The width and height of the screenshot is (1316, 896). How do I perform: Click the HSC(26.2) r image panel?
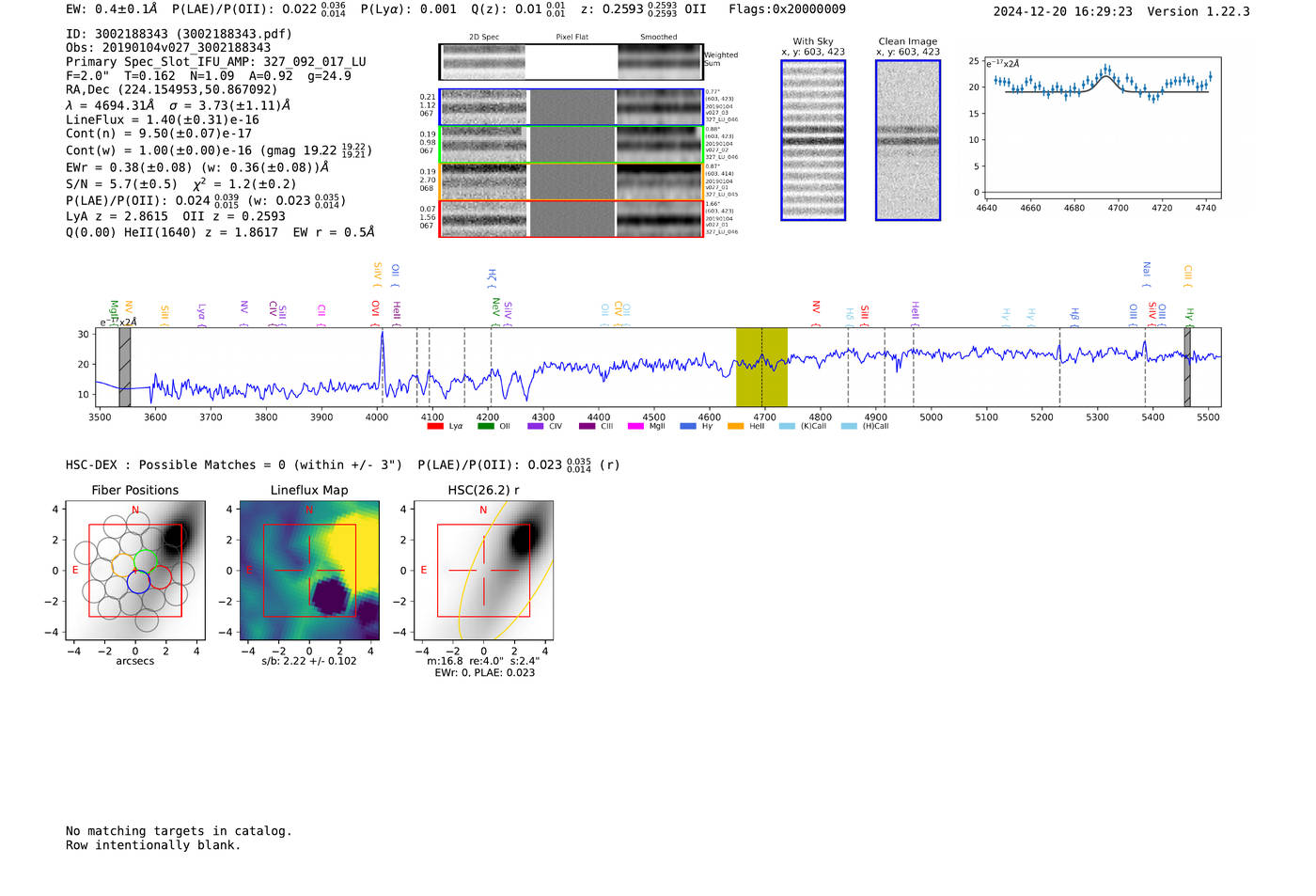click(483, 570)
